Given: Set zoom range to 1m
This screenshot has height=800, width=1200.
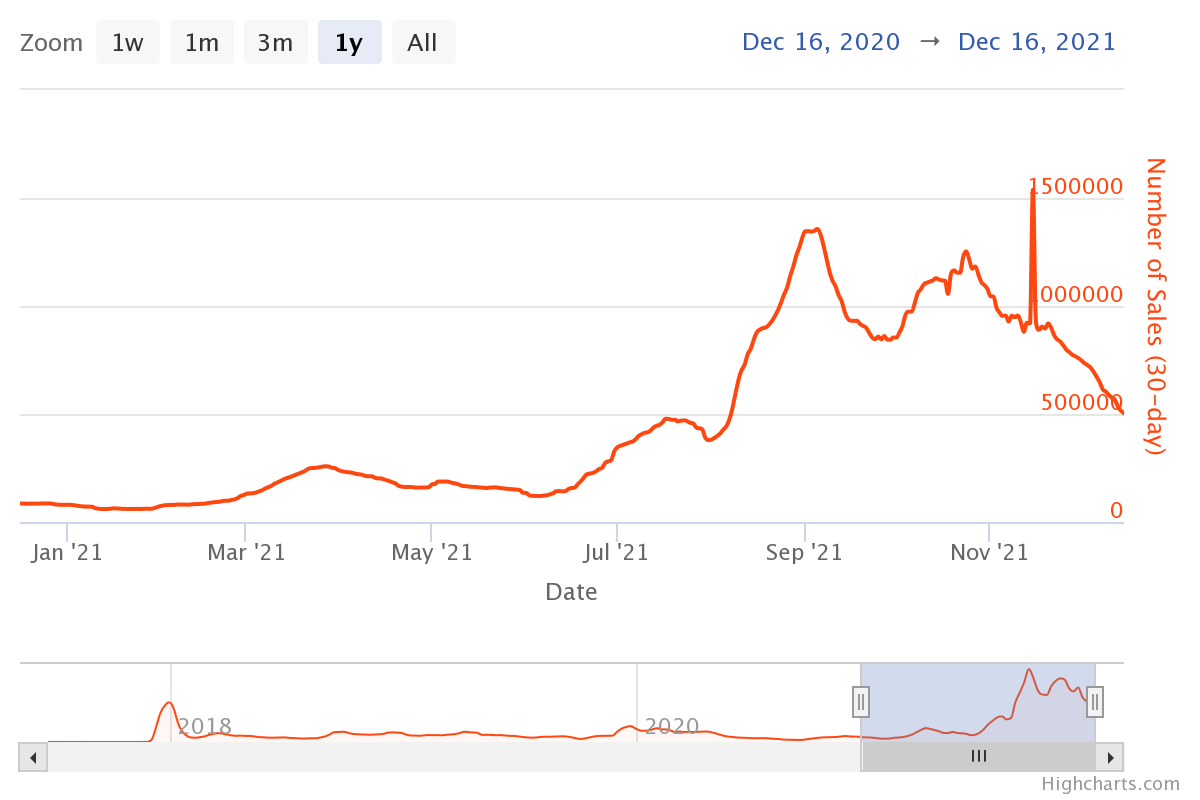Looking at the screenshot, I should click(x=201, y=43).
